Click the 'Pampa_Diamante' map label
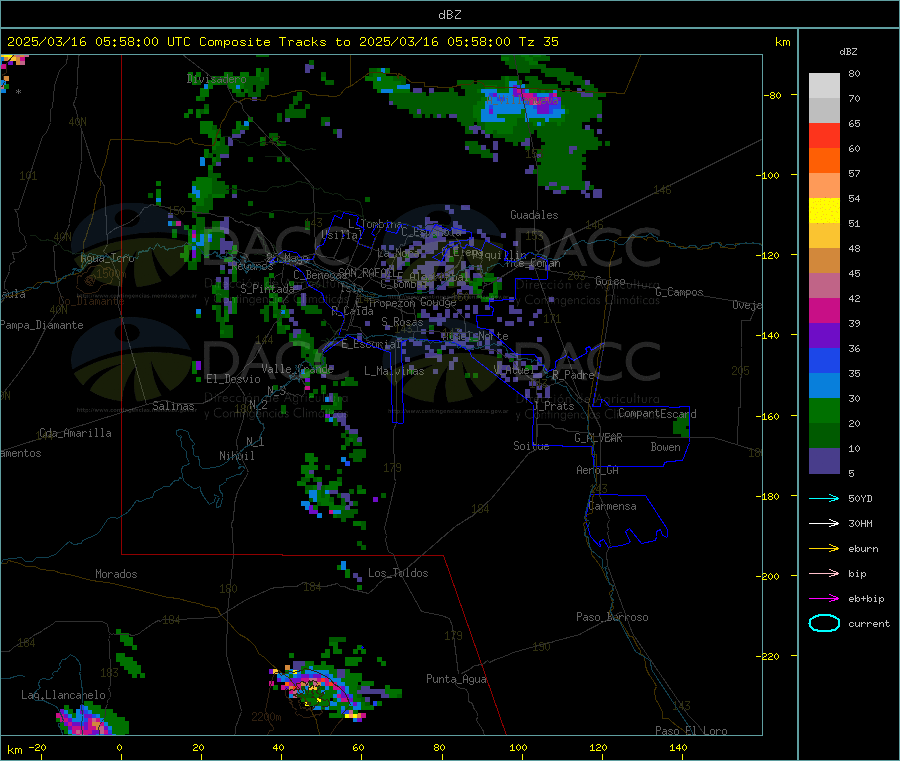The image size is (900, 761). pyautogui.click(x=41, y=325)
